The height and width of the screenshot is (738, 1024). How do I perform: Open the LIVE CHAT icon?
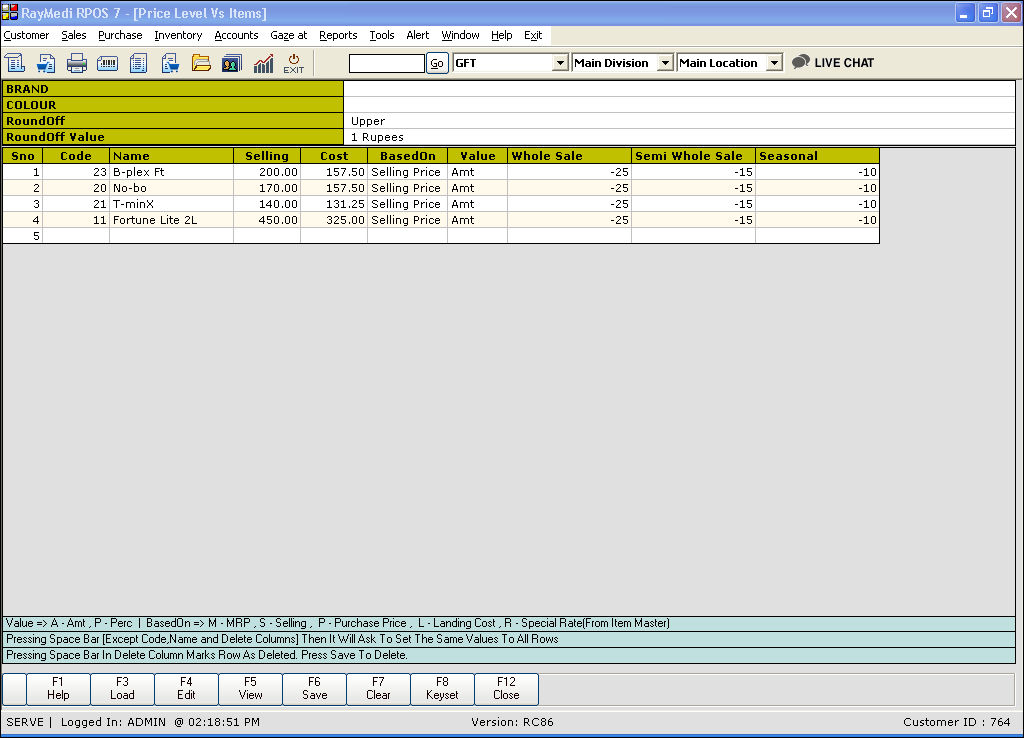coord(832,62)
